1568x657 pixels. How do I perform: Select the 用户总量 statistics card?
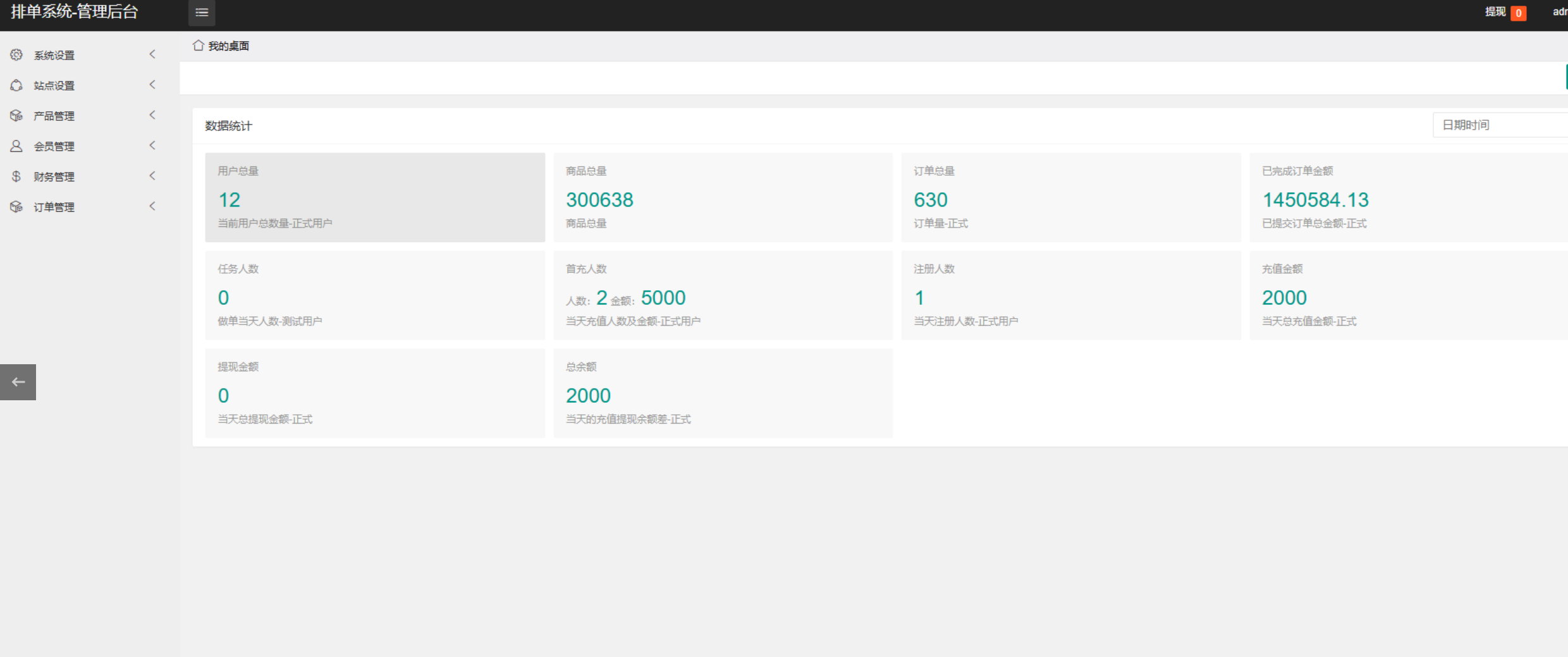pyautogui.click(x=375, y=197)
